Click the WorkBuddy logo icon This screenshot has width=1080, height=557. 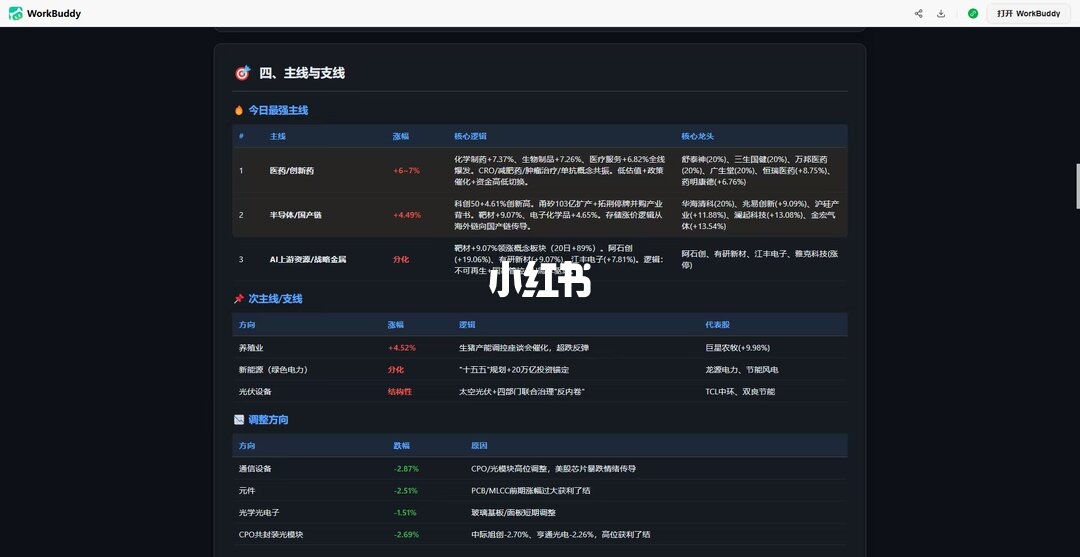coord(15,13)
